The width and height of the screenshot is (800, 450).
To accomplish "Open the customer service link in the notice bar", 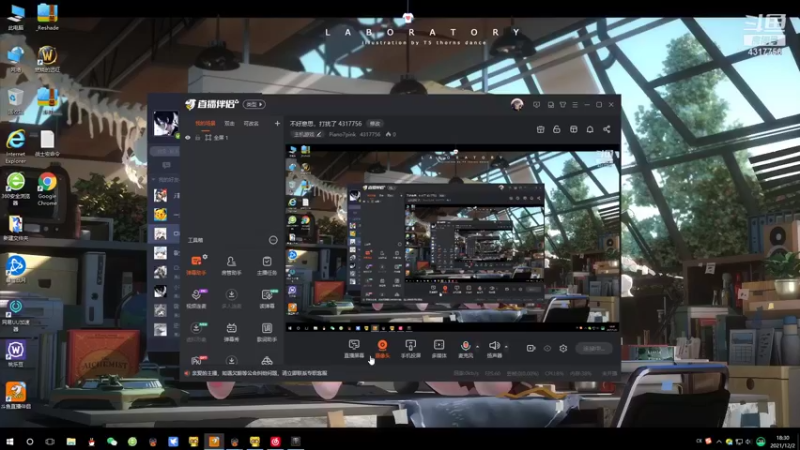I will point(305,373).
